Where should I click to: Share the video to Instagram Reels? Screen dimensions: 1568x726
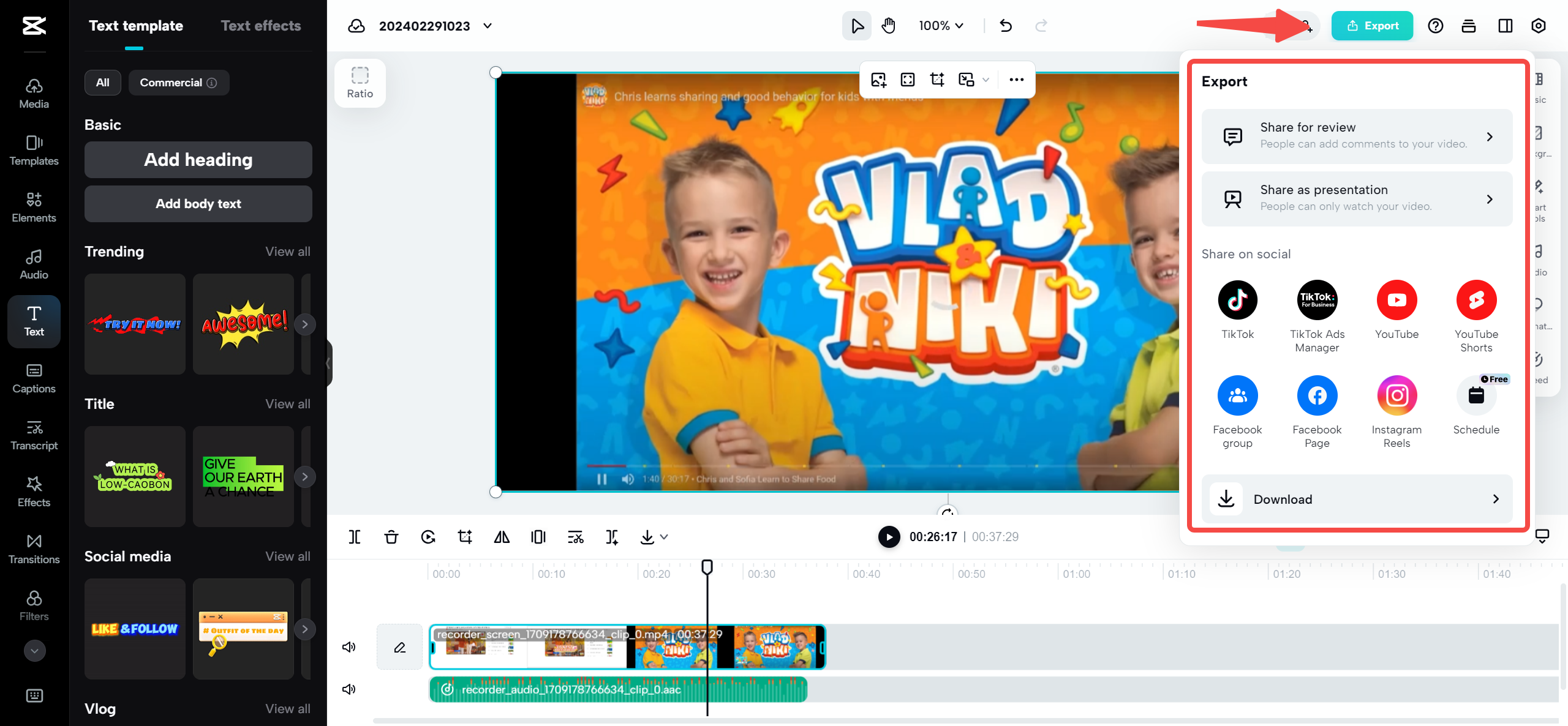[x=1397, y=395]
